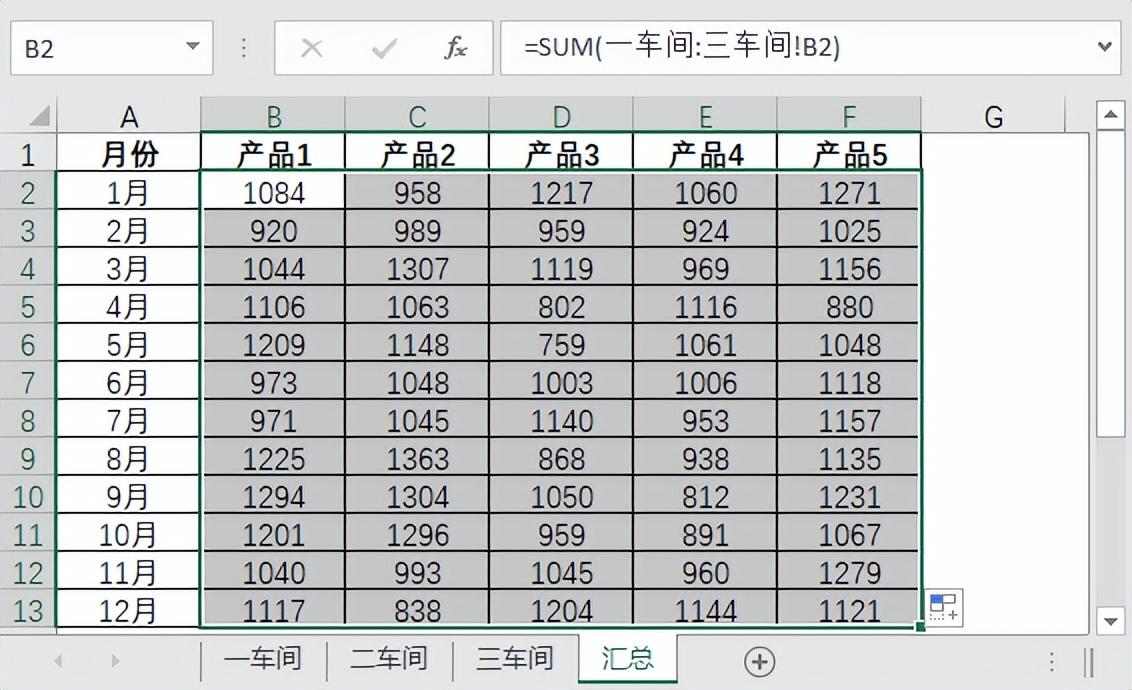
Task: Click the cell containing 838
Action: pos(417,610)
